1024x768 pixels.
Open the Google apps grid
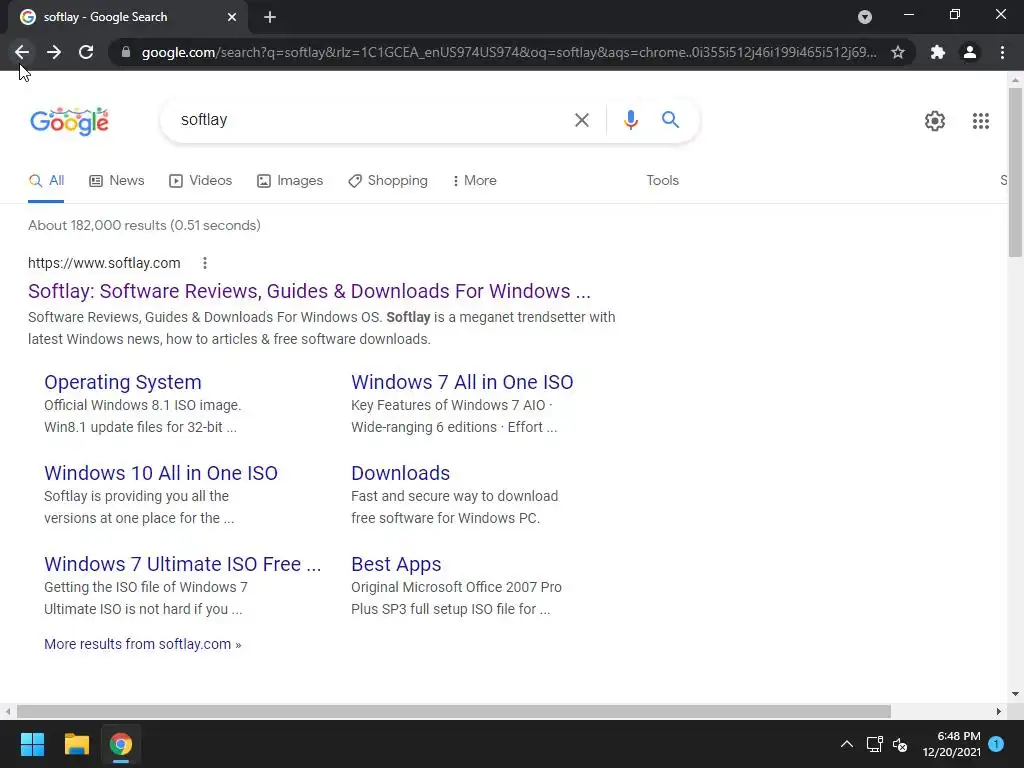pyautogui.click(x=980, y=121)
